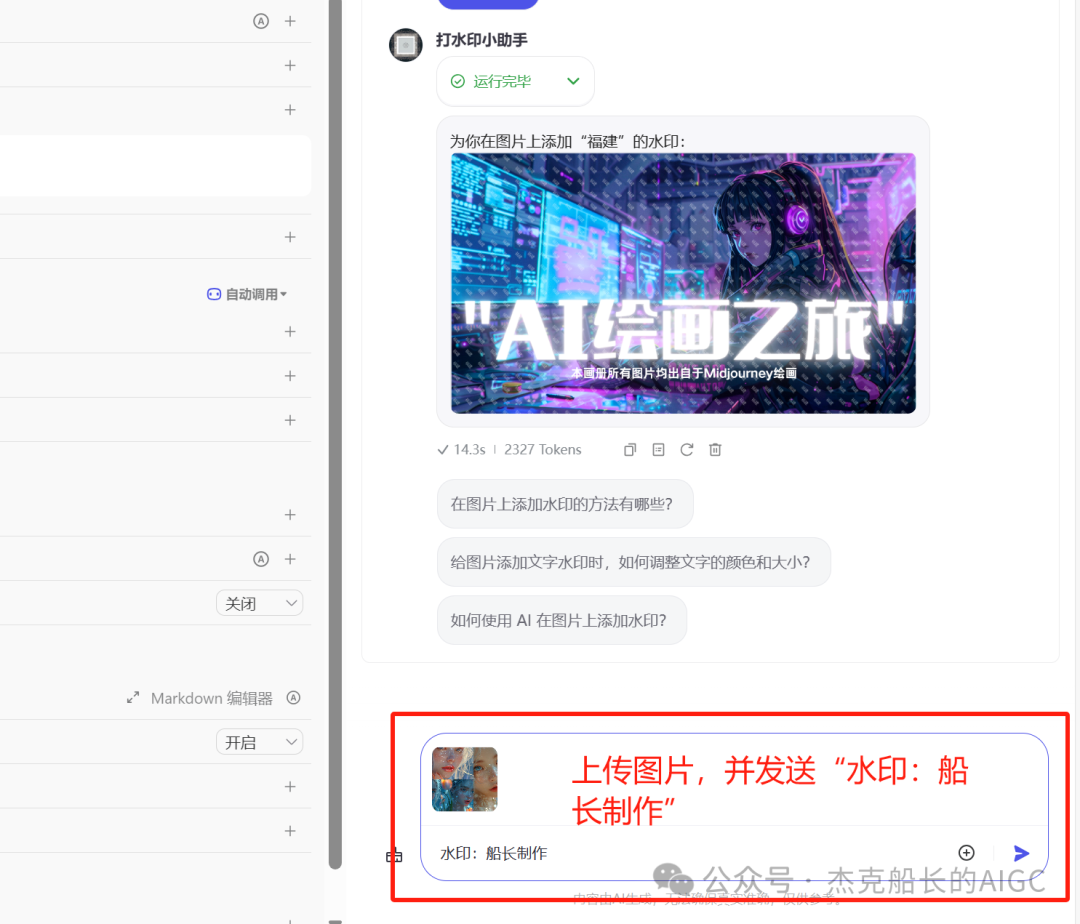Expand the Markdown 编辑器 with arrows icon
Image resolution: width=1080 pixels, height=924 pixels.
tap(133, 698)
